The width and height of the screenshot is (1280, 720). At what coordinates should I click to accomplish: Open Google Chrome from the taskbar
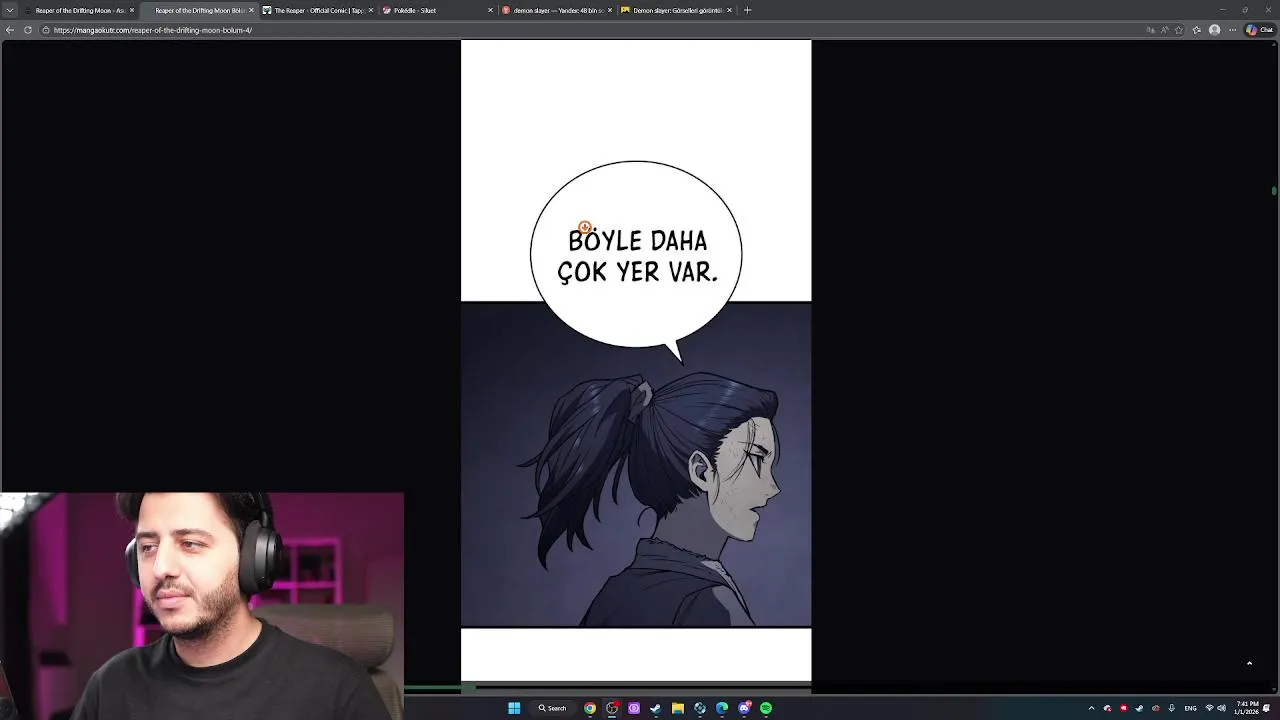590,708
